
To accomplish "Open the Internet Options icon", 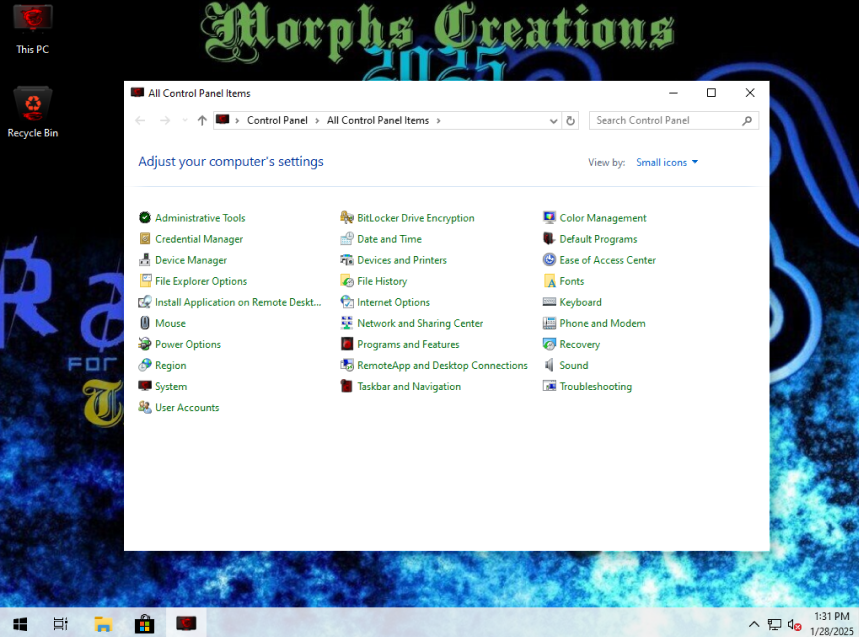I will pos(347,302).
